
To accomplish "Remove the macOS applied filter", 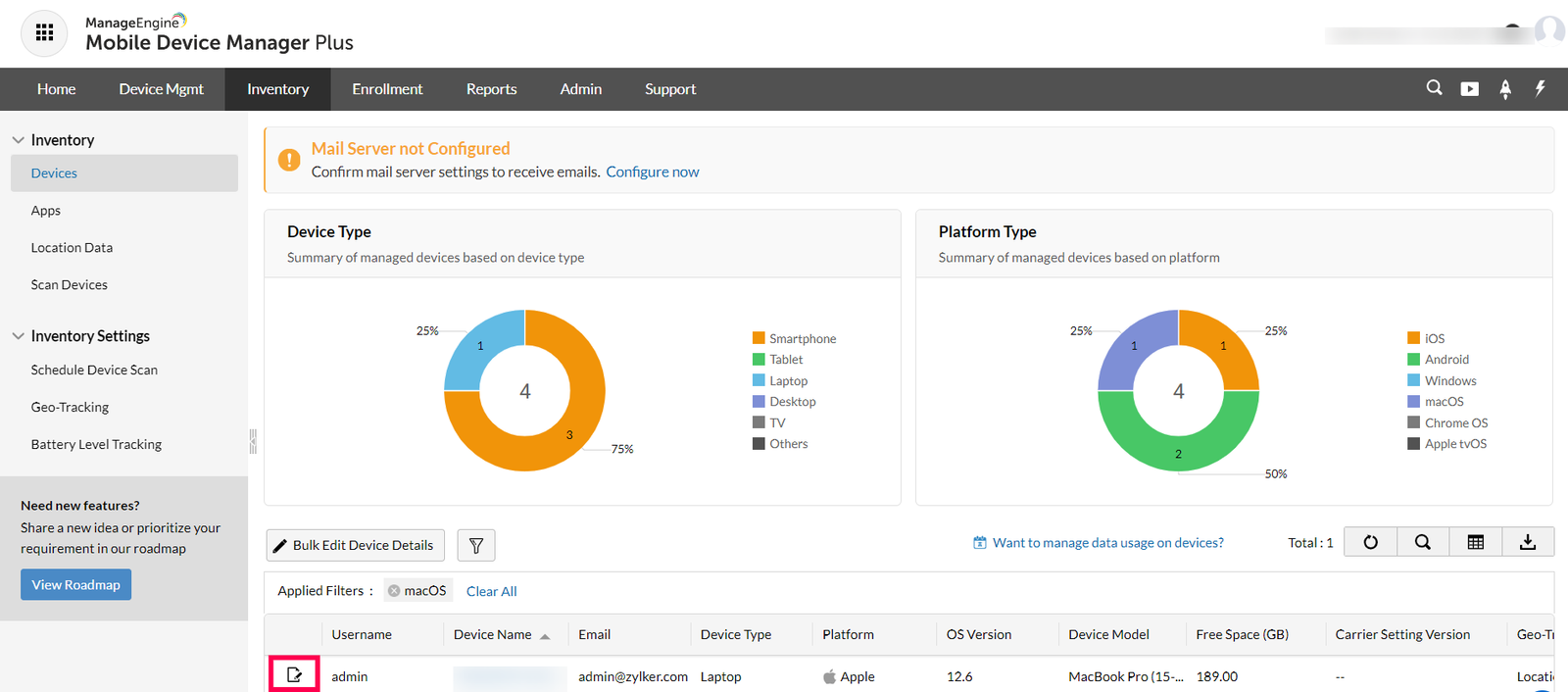I will coord(394,591).
